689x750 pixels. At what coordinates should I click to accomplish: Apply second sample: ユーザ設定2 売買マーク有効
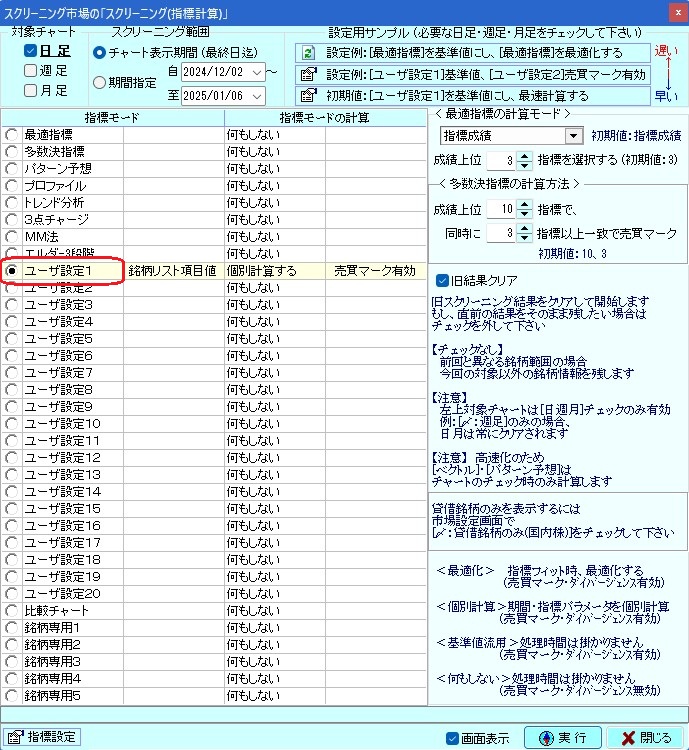point(309,74)
